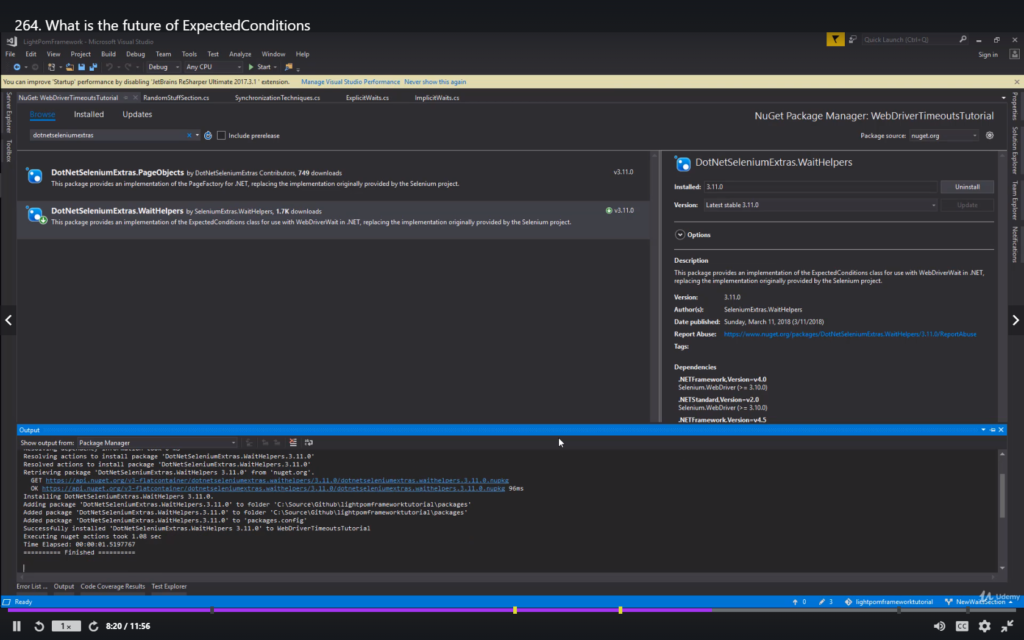Screen dimensions: 1024x640
Task: Click the notifications flag icon
Action: point(835,39)
